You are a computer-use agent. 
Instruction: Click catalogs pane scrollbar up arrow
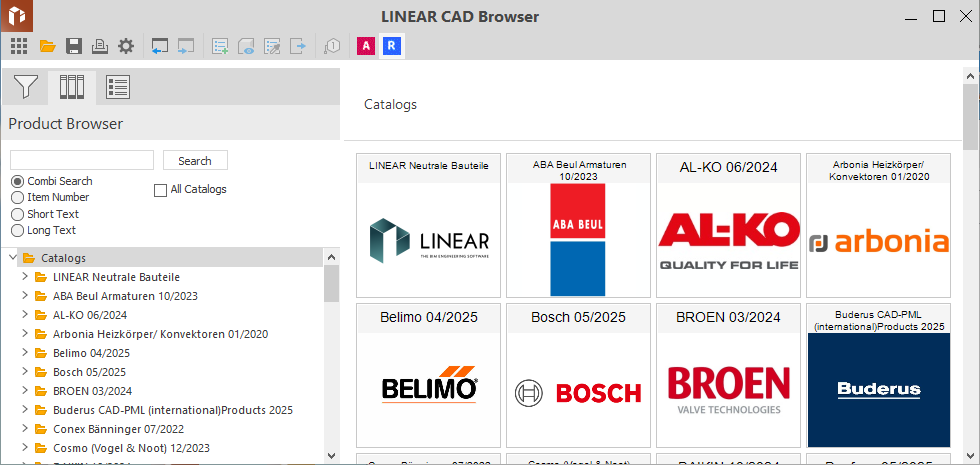click(971, 74)
